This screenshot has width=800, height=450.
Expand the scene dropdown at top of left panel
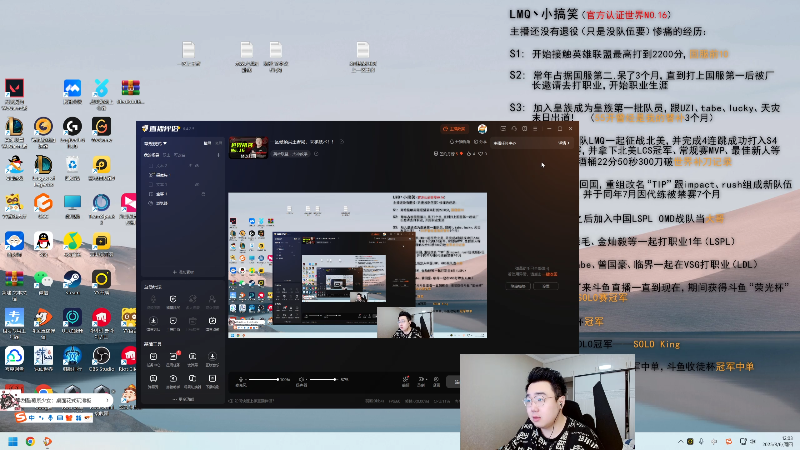[156, 143]
